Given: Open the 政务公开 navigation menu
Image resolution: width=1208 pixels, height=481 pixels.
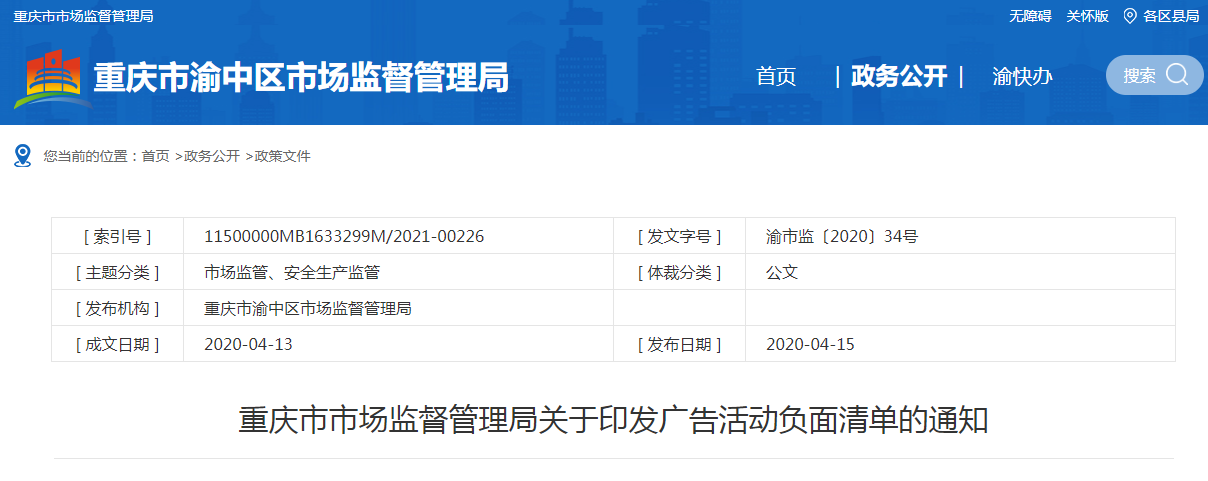Looking at the screenshot, I should (x=898, y=76).
